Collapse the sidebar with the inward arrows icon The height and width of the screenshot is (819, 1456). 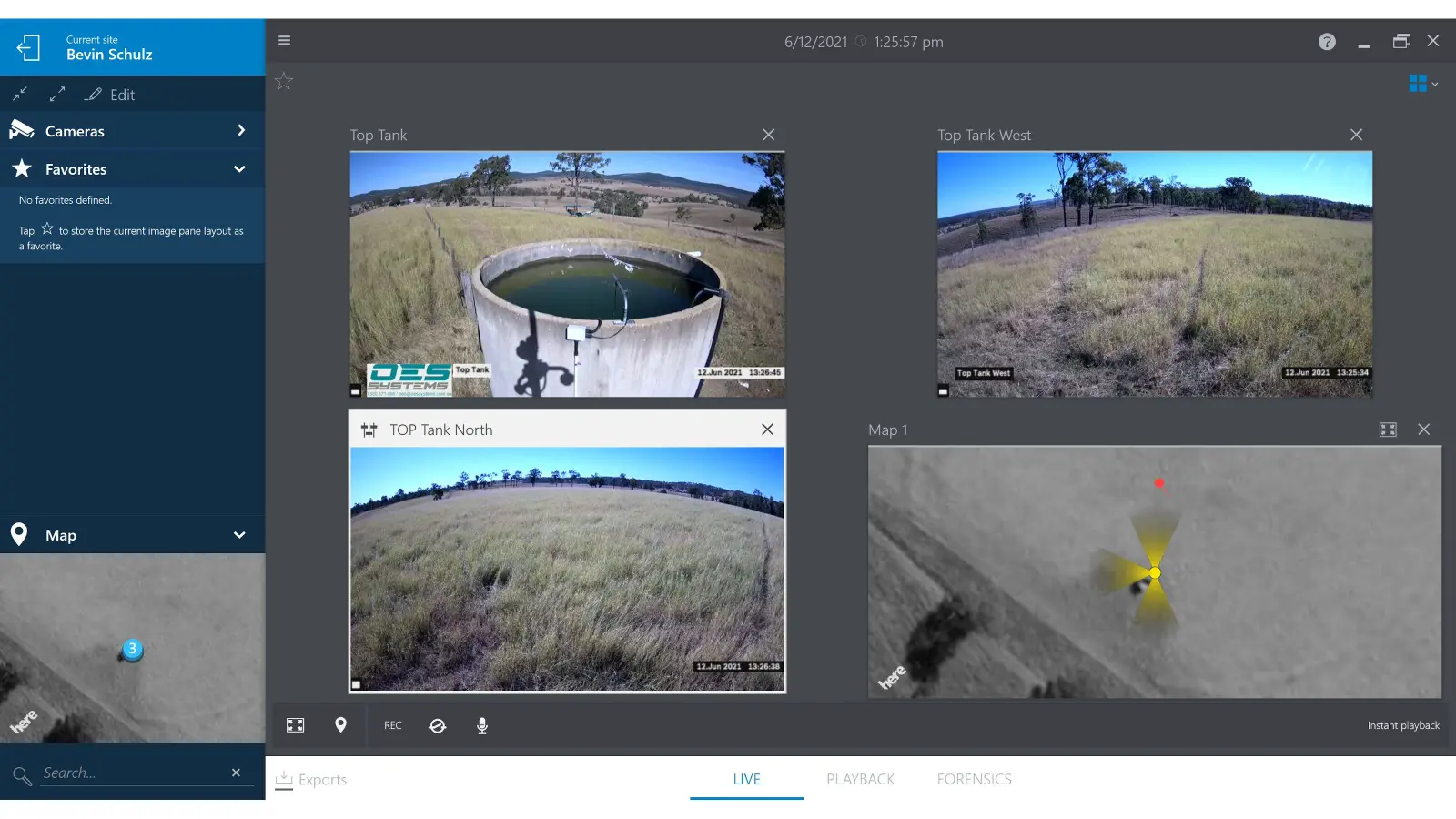[20, 94]
